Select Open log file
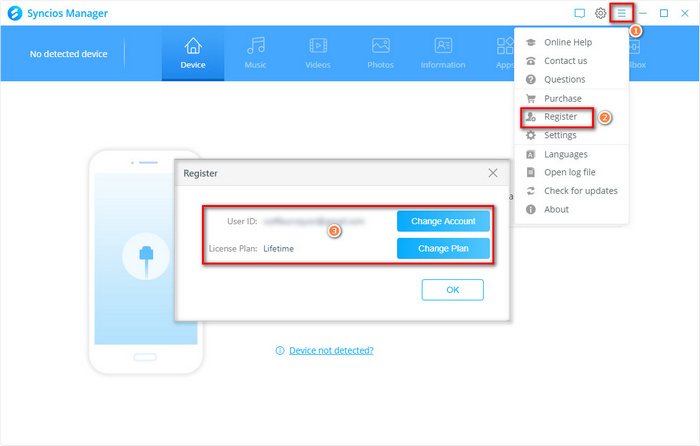The image size is (700, 446). point(571,172)
